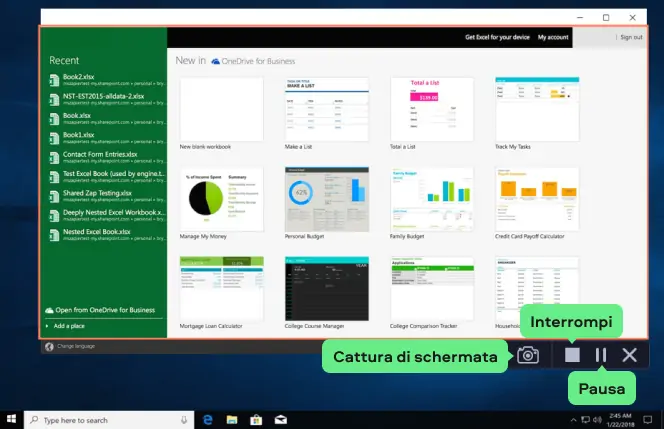The height and width of the screenshot is (429, 664).
Task: Expand the Add a place option
Action: tap(66, 326)
